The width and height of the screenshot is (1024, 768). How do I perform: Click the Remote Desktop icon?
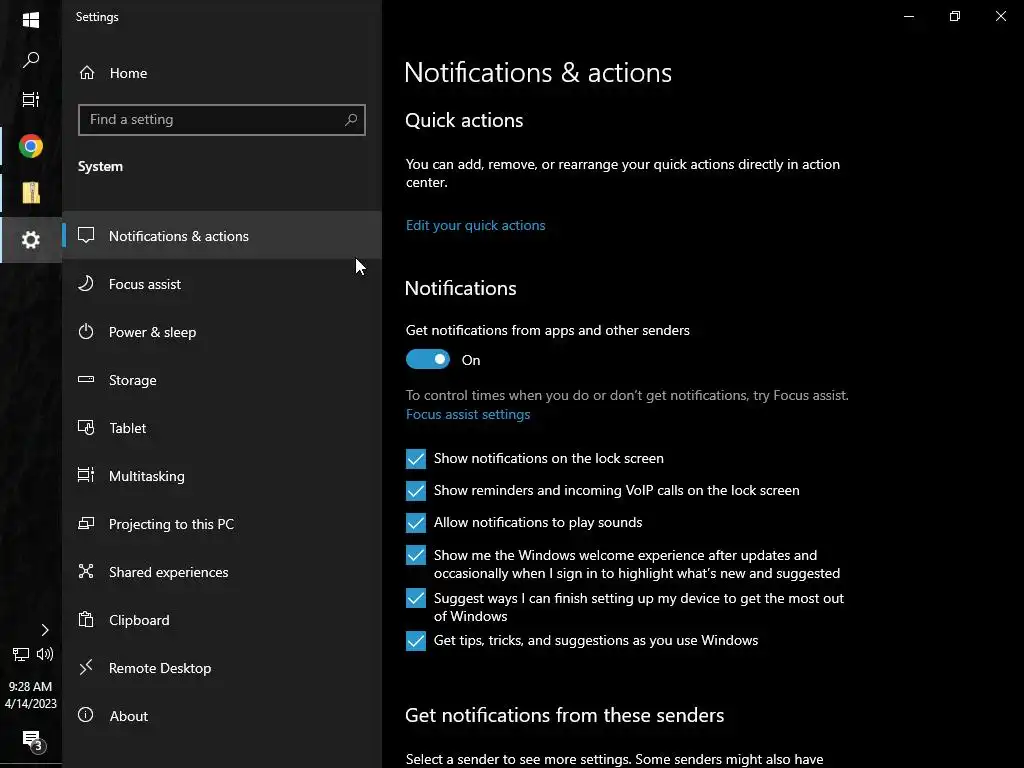86,668
